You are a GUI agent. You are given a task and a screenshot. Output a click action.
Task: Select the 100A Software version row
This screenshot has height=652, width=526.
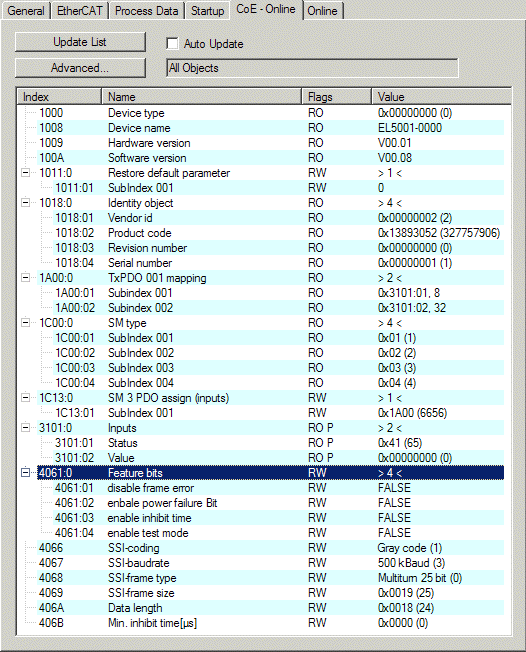tap(270, 158)
